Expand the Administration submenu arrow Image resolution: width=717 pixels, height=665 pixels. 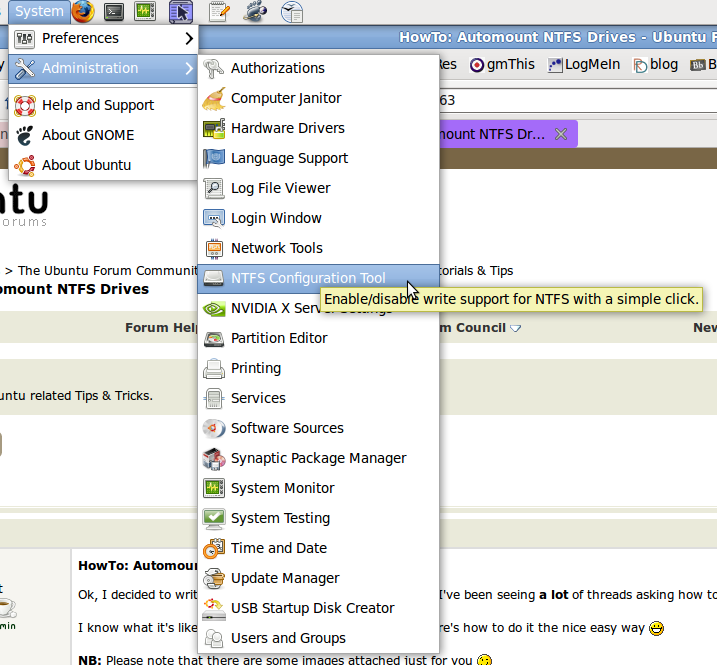(189, 68)
